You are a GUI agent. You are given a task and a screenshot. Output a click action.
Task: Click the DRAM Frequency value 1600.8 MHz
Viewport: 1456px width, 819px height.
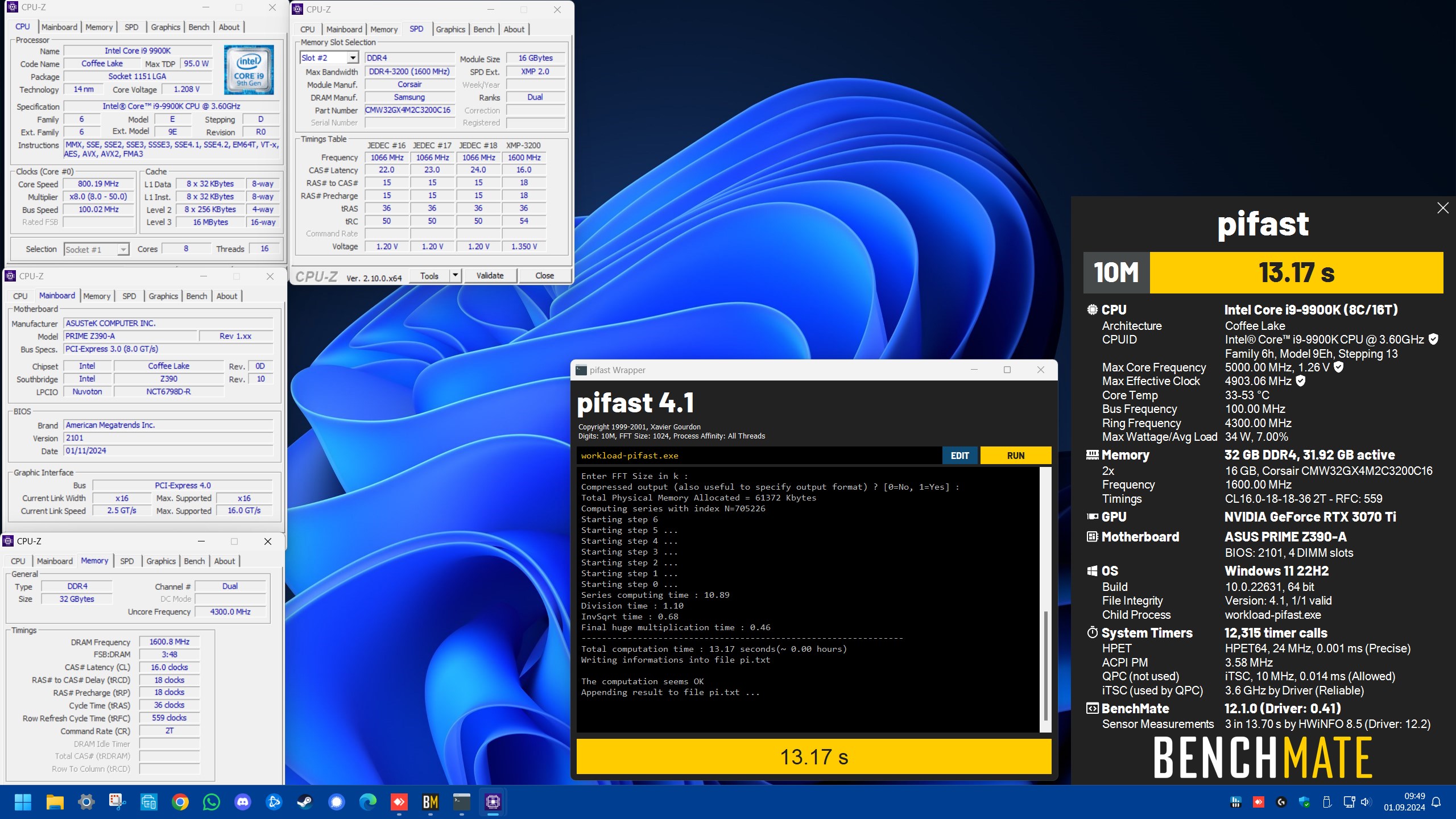tap(169, 642)
